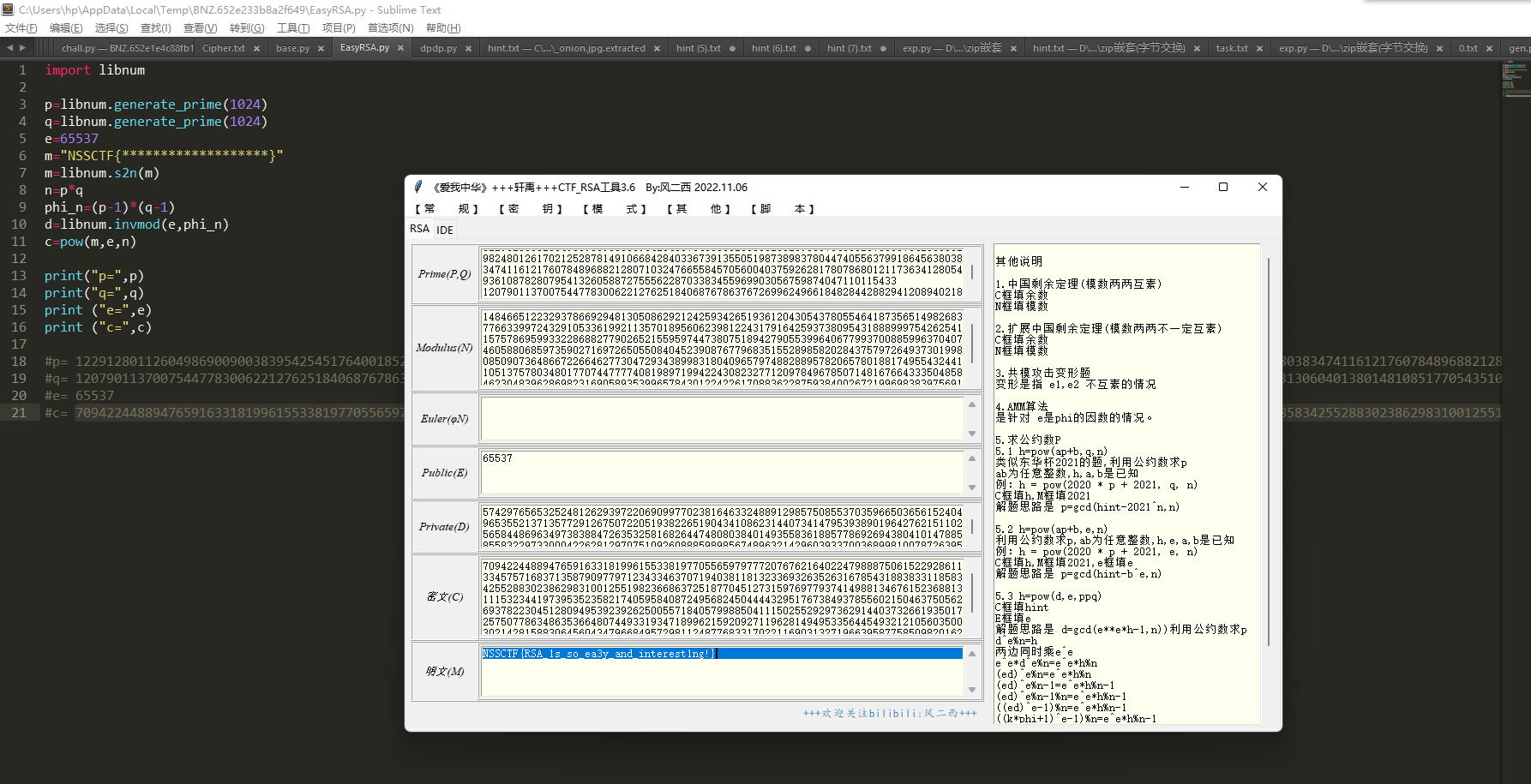Click the Sublime Text app icon in title bar
Viewport: 1531px width, 784px height.
click(x=9, y=9)
